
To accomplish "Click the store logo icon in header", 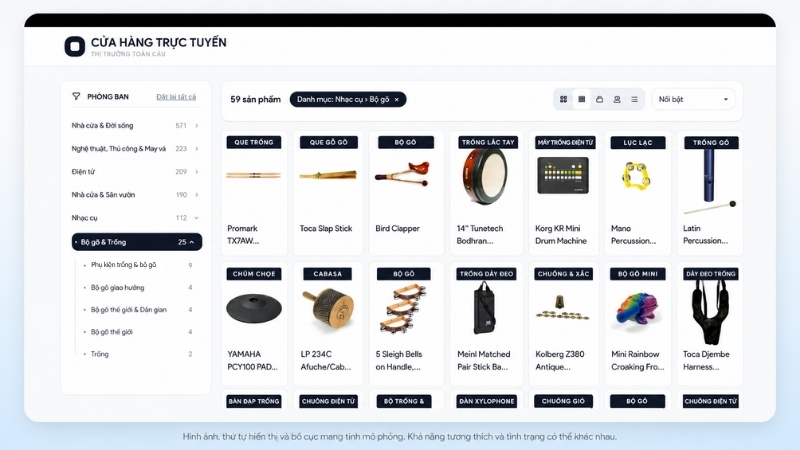I will click(74, 46).
